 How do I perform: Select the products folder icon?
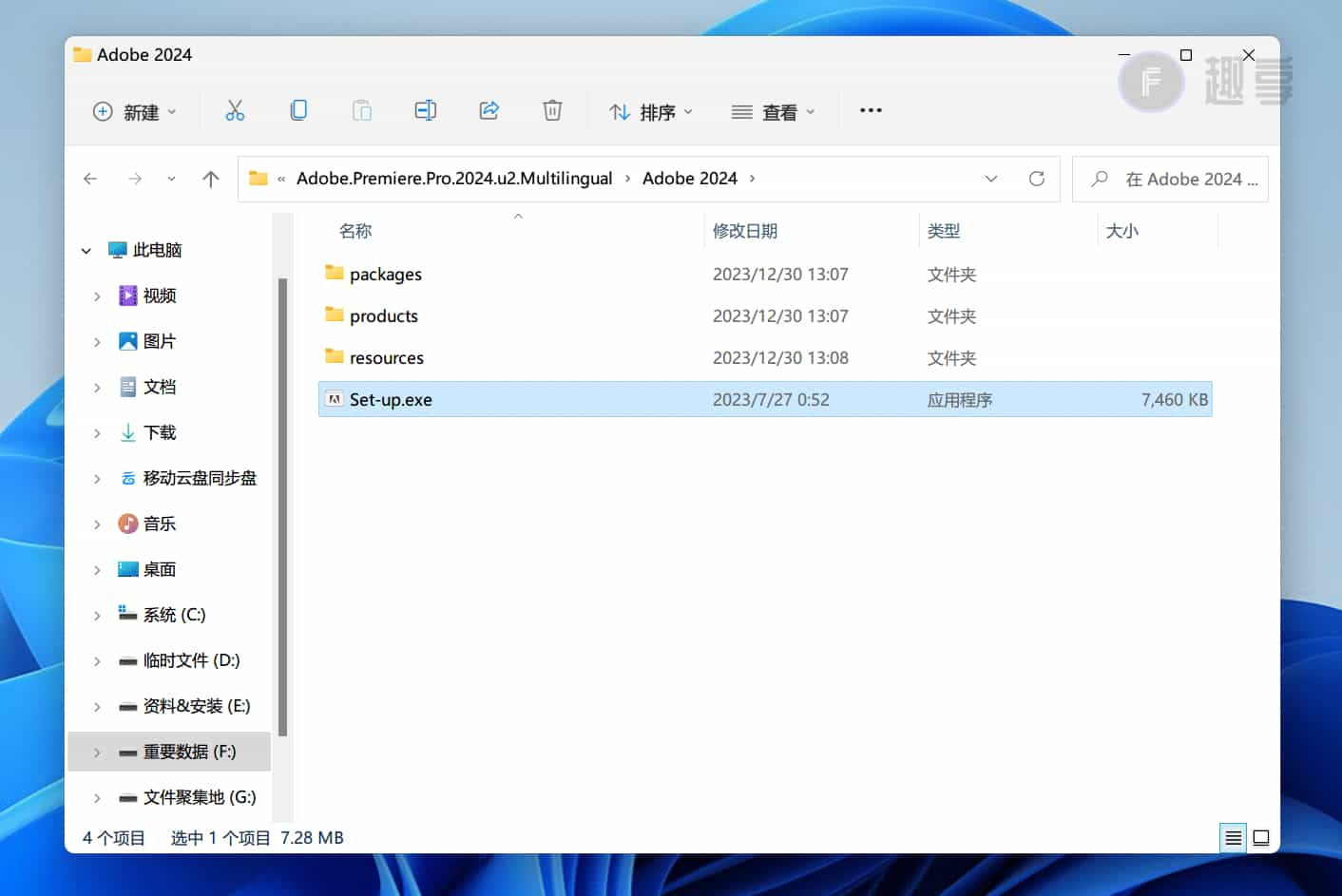click(335, 315)
